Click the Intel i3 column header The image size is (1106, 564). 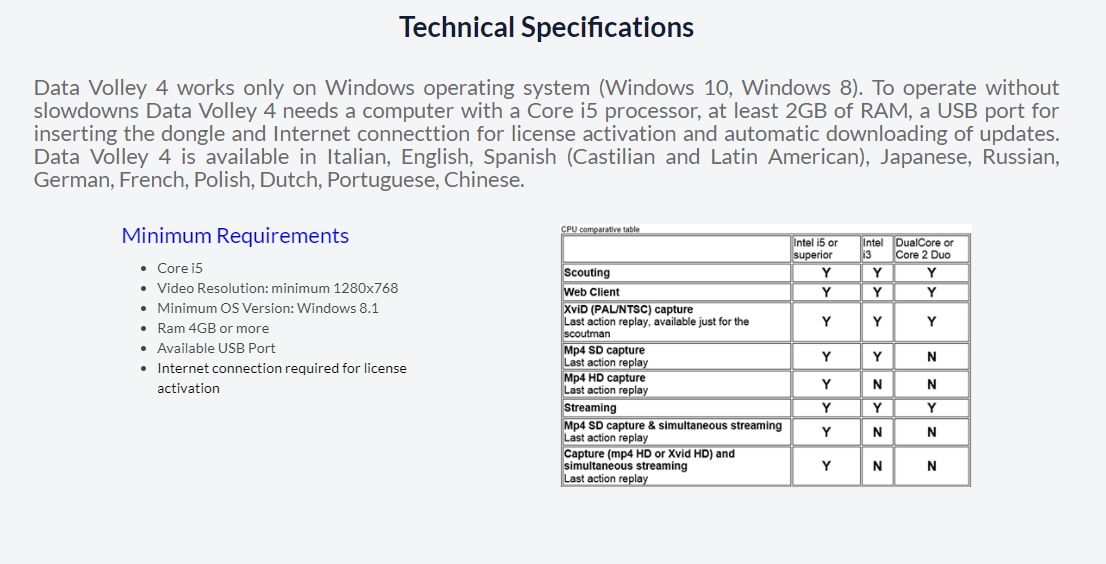(873, 249)
